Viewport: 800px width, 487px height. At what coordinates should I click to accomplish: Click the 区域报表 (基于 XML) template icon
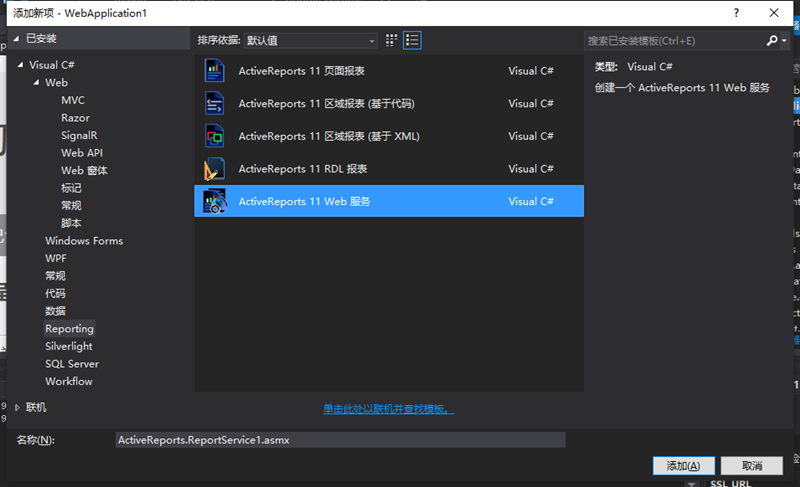(x=215, y=136)
